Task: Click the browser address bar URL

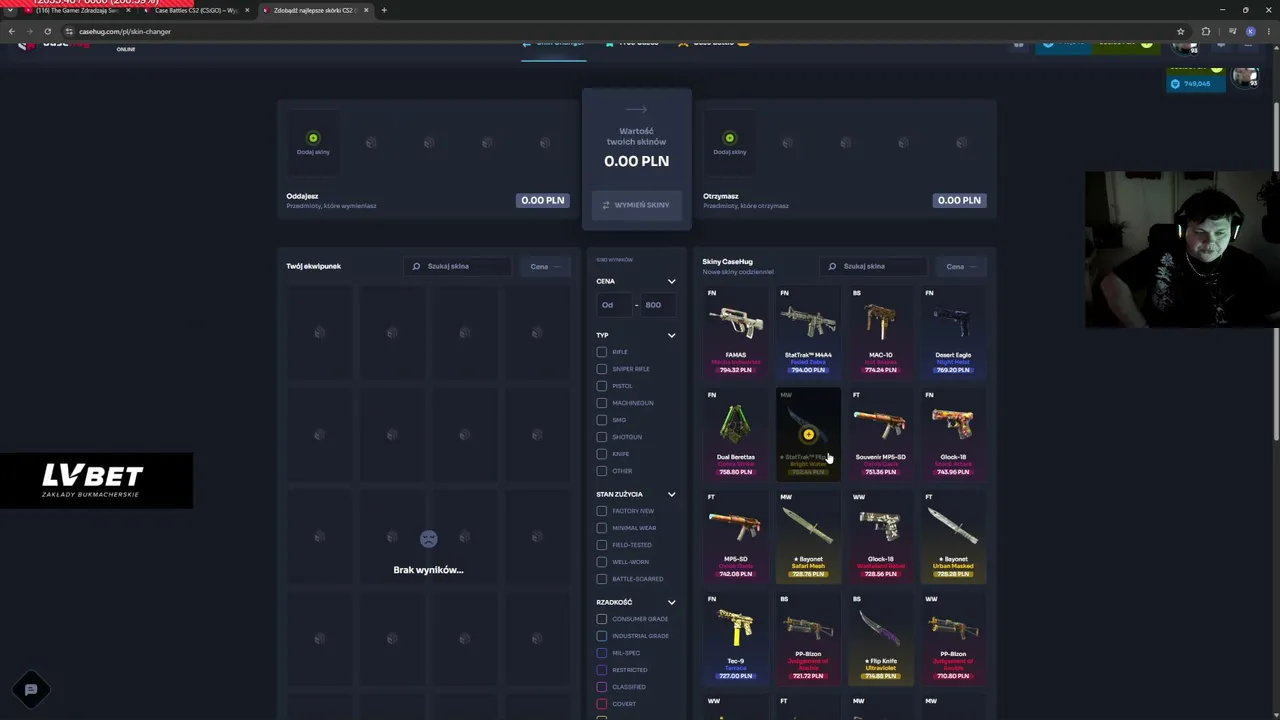Action: pyautogui.click(x=125, y=31)
